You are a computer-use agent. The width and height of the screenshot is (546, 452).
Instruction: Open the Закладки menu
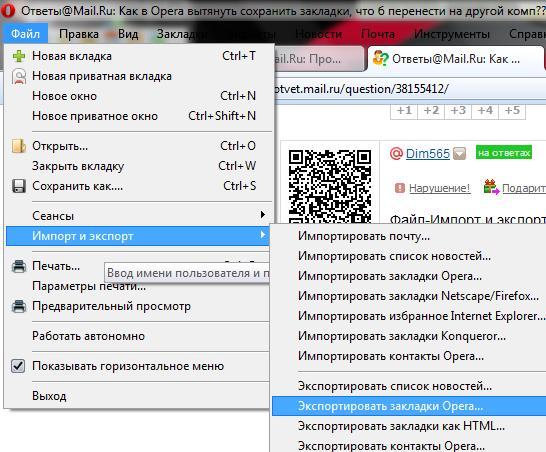tap(182, 34)
